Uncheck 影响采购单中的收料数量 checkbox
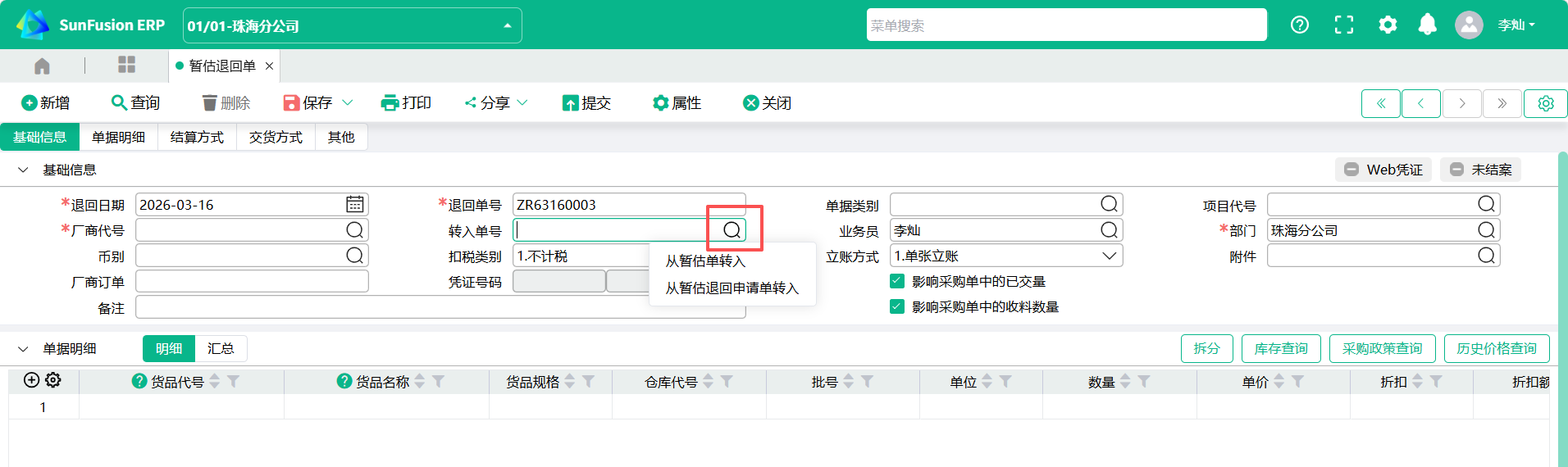This screenshot has width=1568, height=467. 897,306
